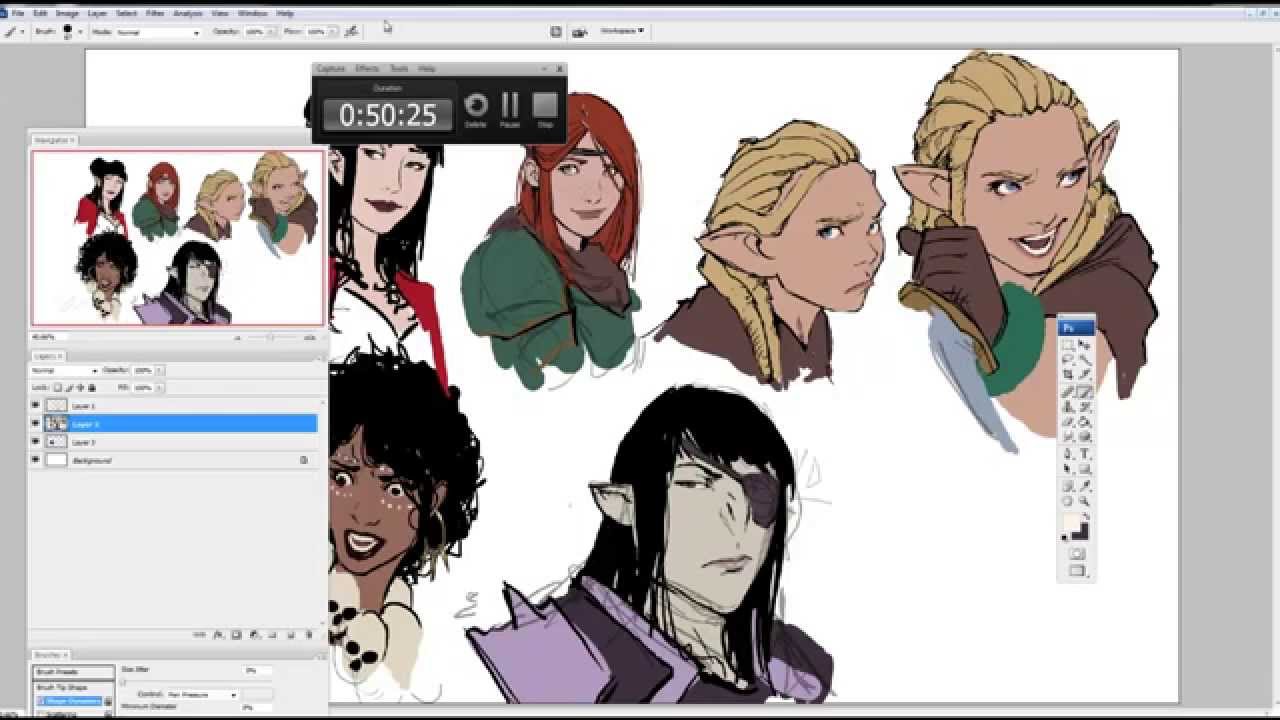This screenshot has height=720, width=1280.
Task: Select the Move tool
Action: [1086, 345]
